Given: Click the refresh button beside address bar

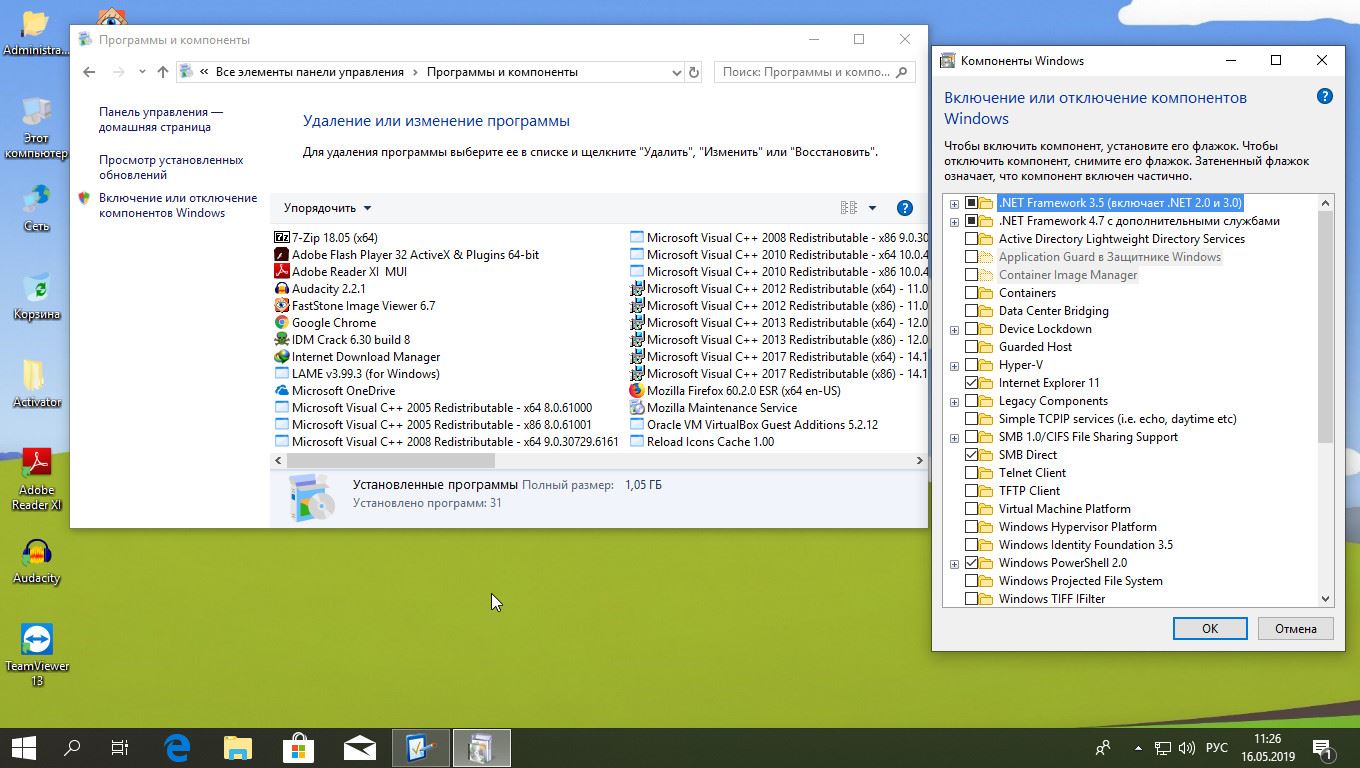Looking at the screenshot, I should click(694, 72).
